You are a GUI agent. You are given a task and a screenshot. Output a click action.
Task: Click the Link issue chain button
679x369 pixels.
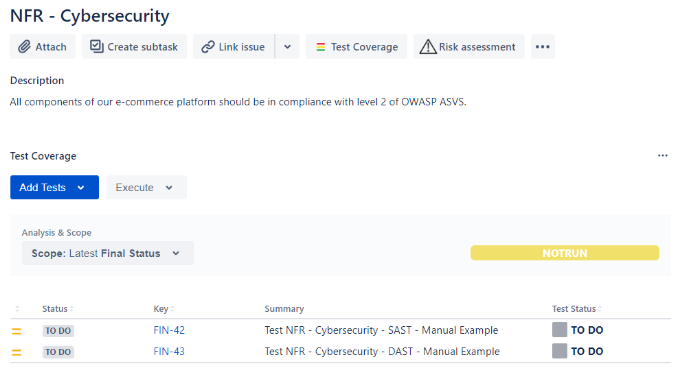point(234,47)
